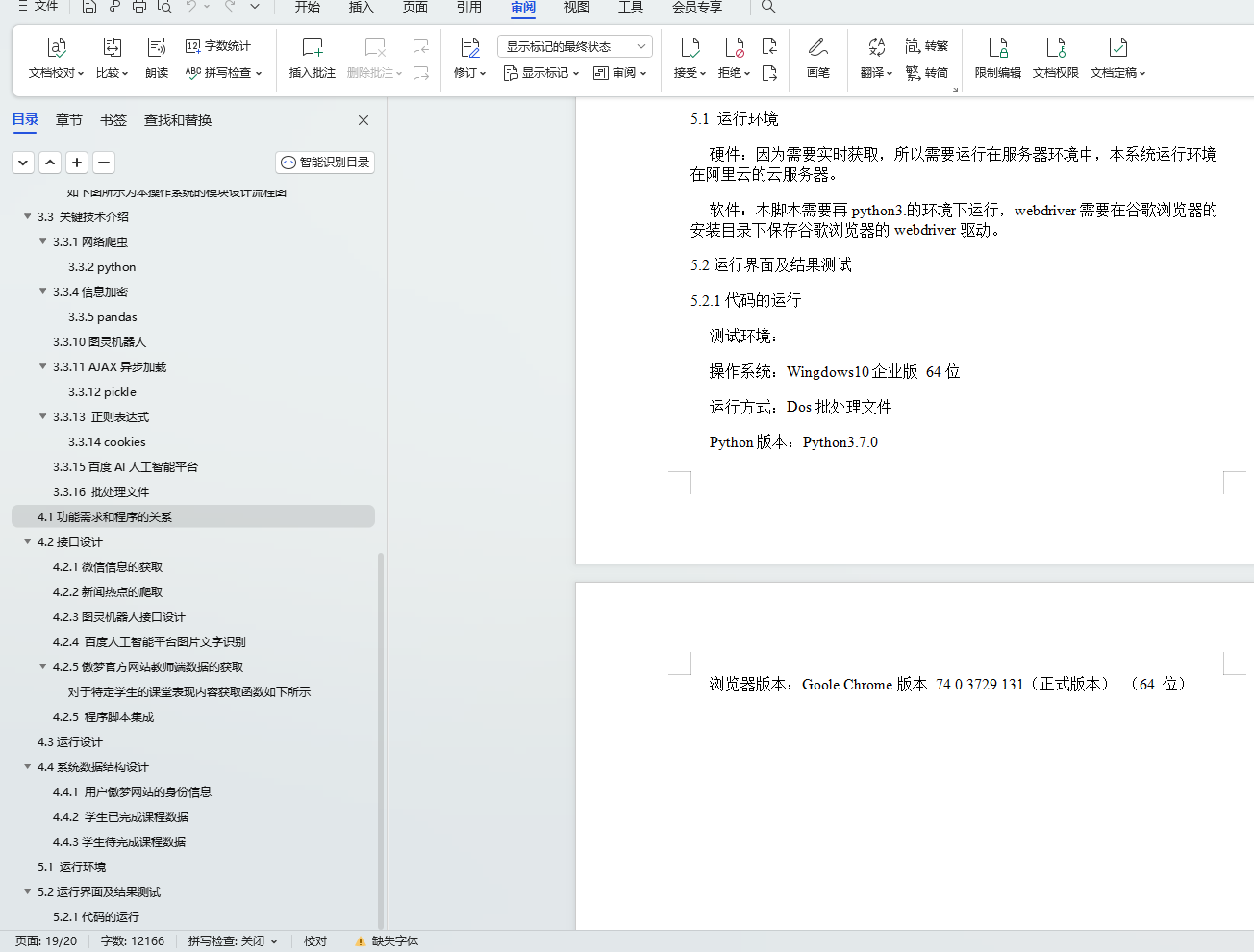The height and width of the screenshot is (952, 1254).
Task: Jump to the previous revision icon
Action: [769, 46]
